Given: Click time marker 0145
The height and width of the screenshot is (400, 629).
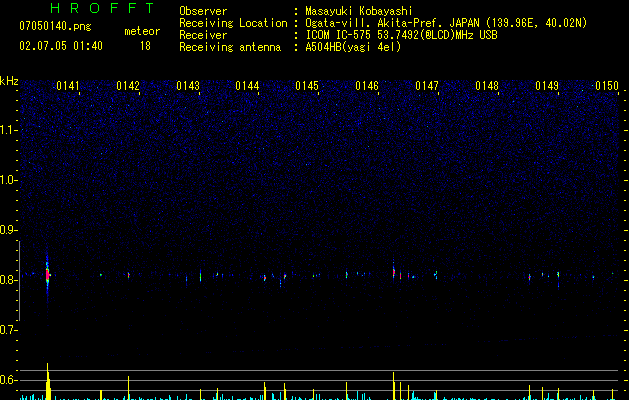Looking at the screenshot, I should click(x=307, y=86).
